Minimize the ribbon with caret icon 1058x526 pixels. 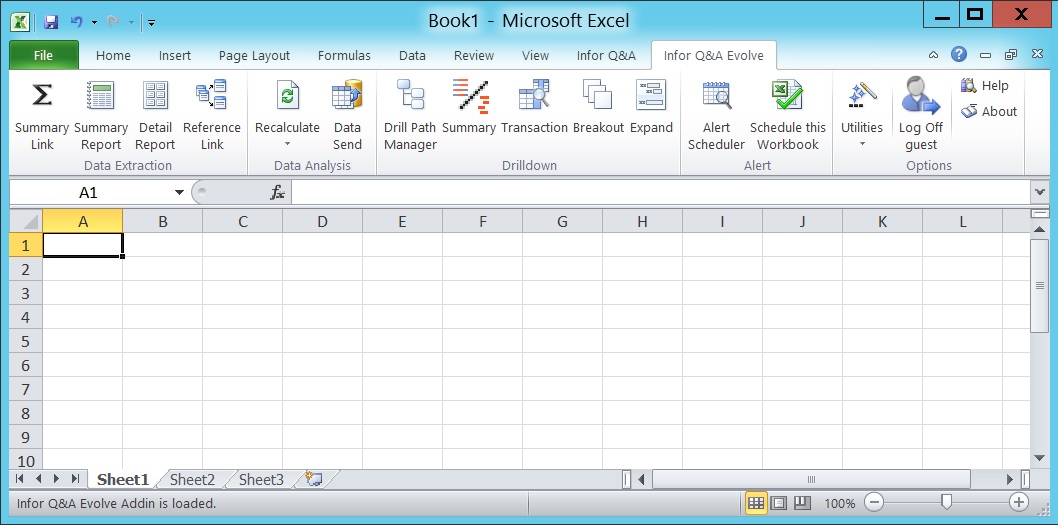click(934, 55)
